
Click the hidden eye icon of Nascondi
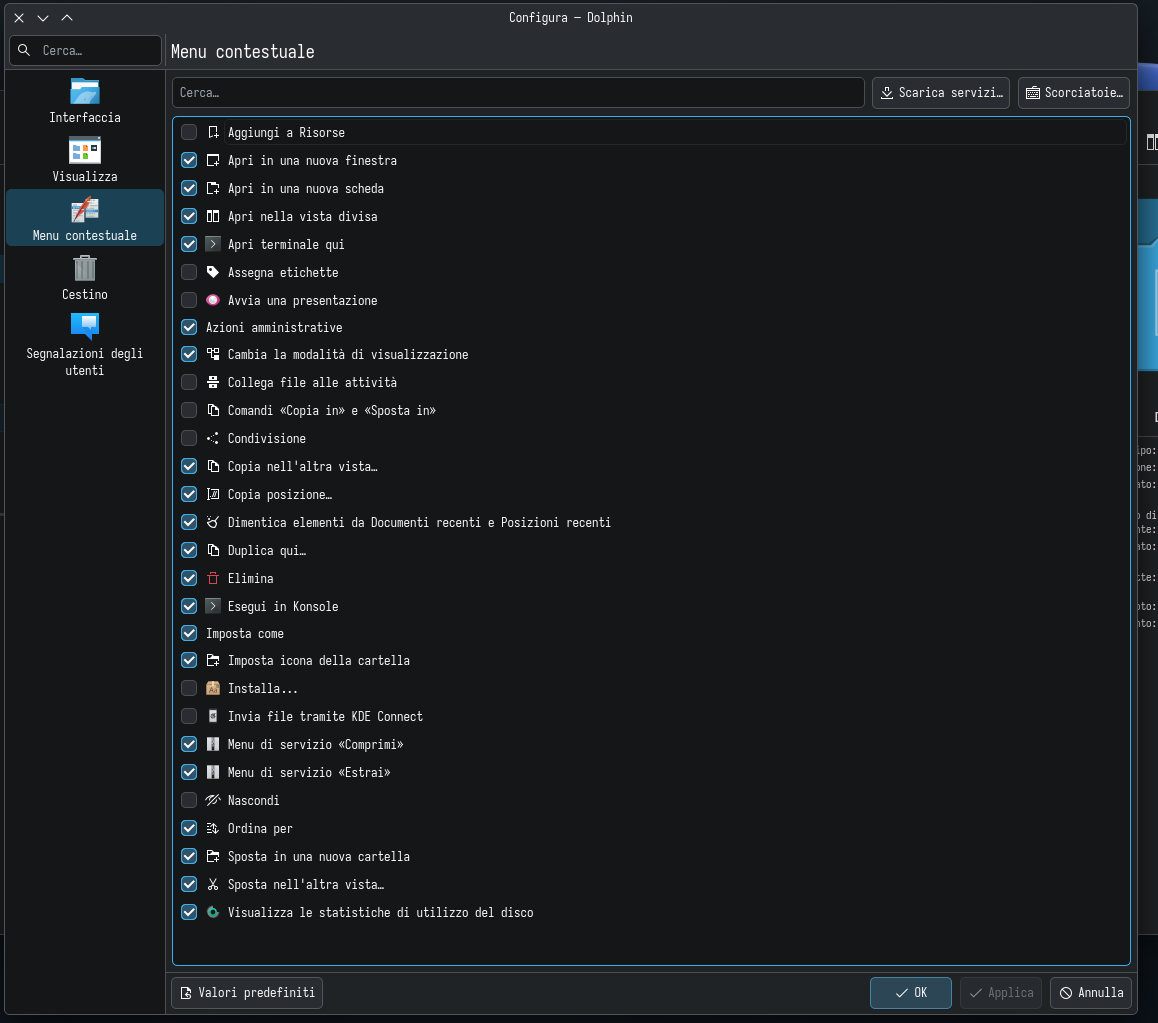(213, 801)
